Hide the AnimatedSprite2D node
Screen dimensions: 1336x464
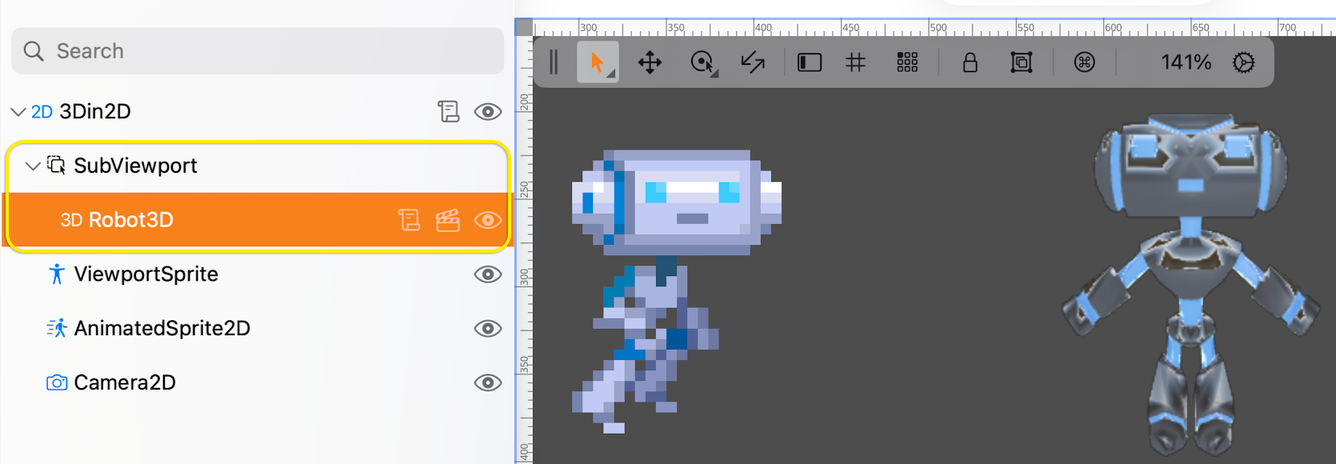click(x=488, y=328)
